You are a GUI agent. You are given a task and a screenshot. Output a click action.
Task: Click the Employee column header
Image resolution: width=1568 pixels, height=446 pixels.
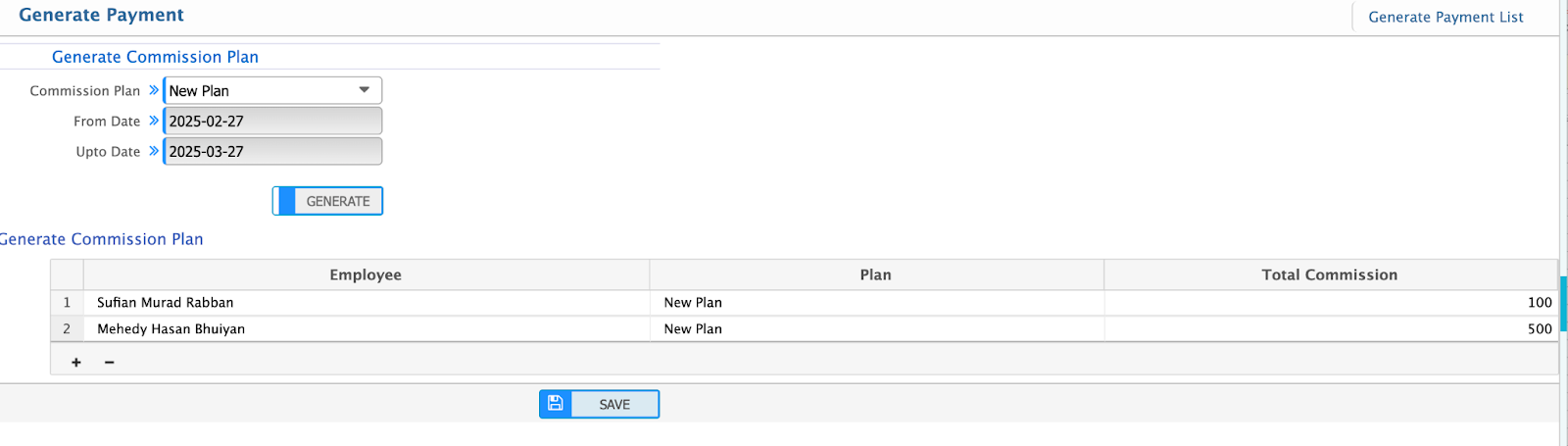[366, 275]
